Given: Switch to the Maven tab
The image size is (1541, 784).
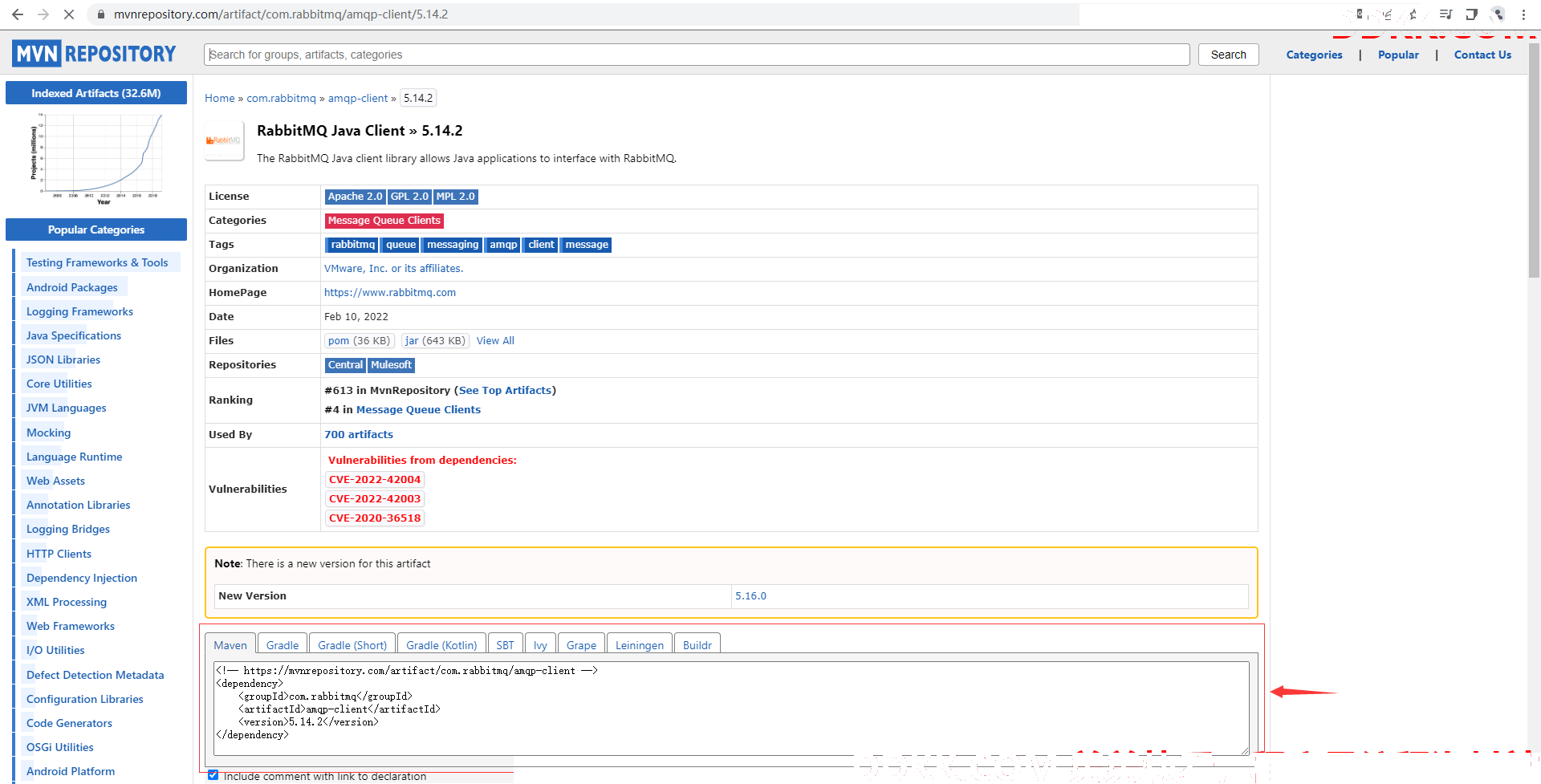Looking at the screenshot, I should [230, 645].
